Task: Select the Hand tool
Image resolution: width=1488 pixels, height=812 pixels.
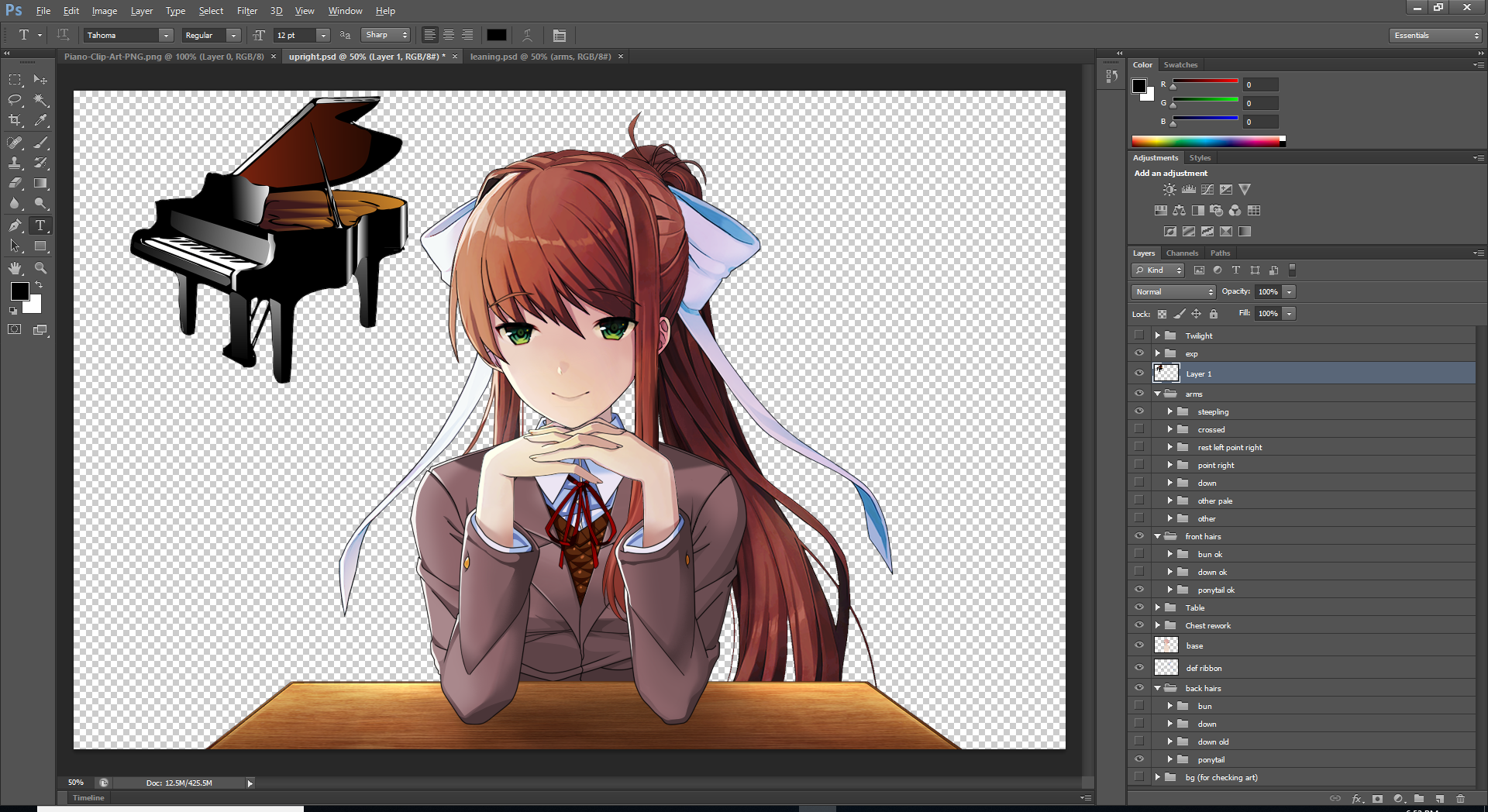Action: pyautogui.click(x=15, y=268)
